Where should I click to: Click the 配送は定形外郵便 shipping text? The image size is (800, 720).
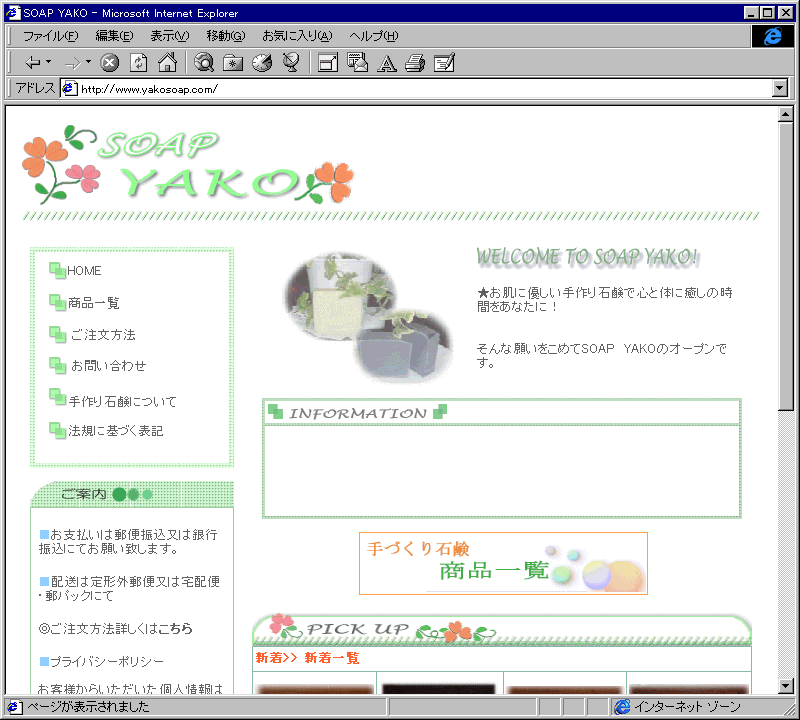[x=130, y=588]
